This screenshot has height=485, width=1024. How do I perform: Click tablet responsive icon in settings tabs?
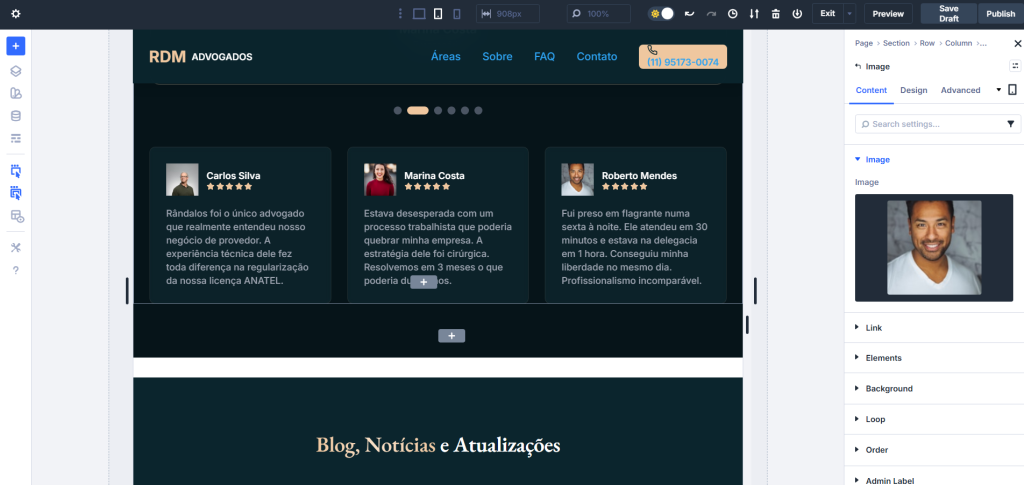[x=1012, y=90]
